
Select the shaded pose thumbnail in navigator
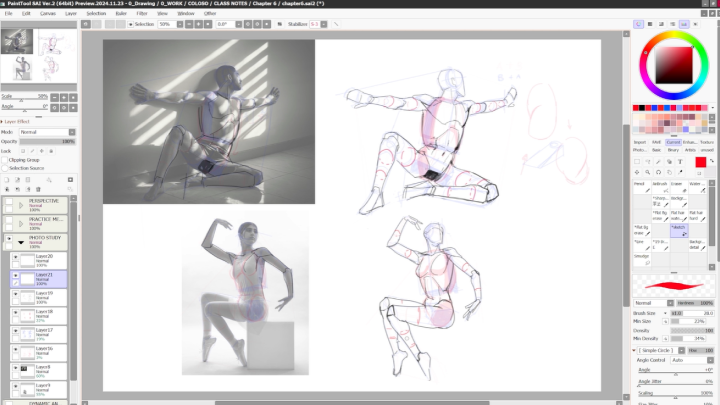tap(17, 42)
